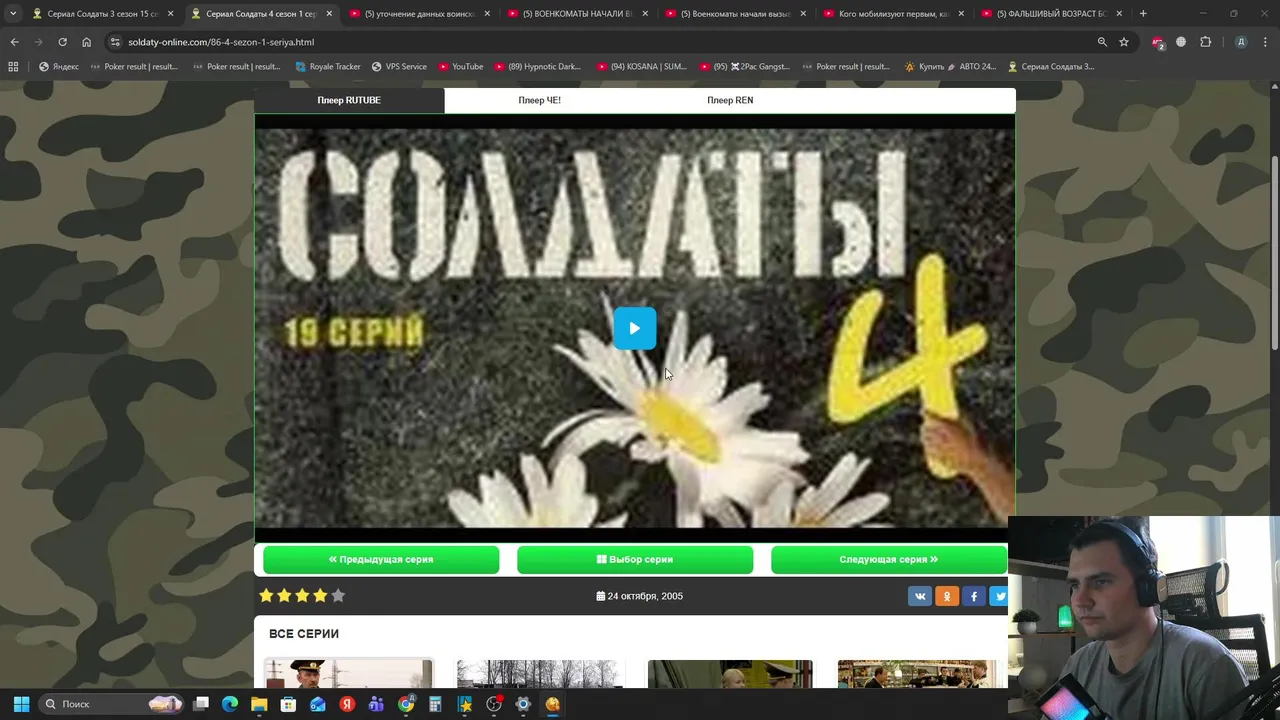Screen dimensions: 1280x720
Task: Open Microsoft Store from taskbar
Action: (x=288, y=704)
